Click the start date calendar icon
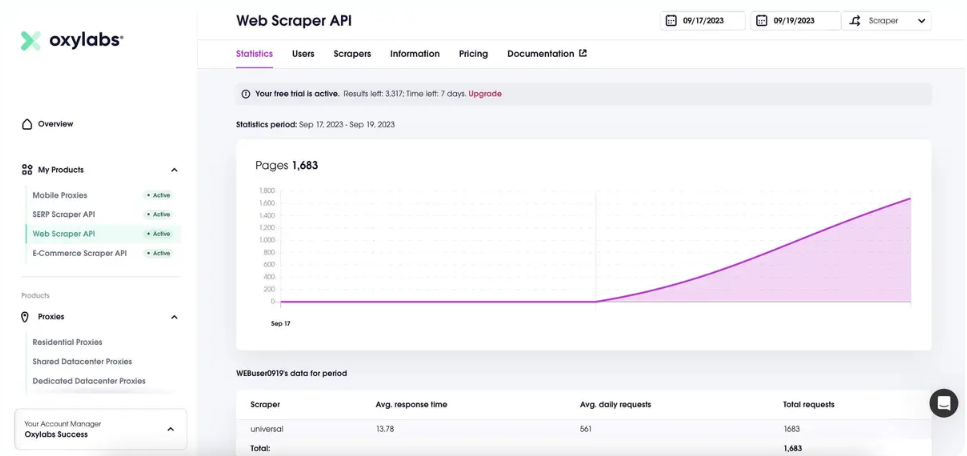The image size is (967, 456). click(671, 20)
